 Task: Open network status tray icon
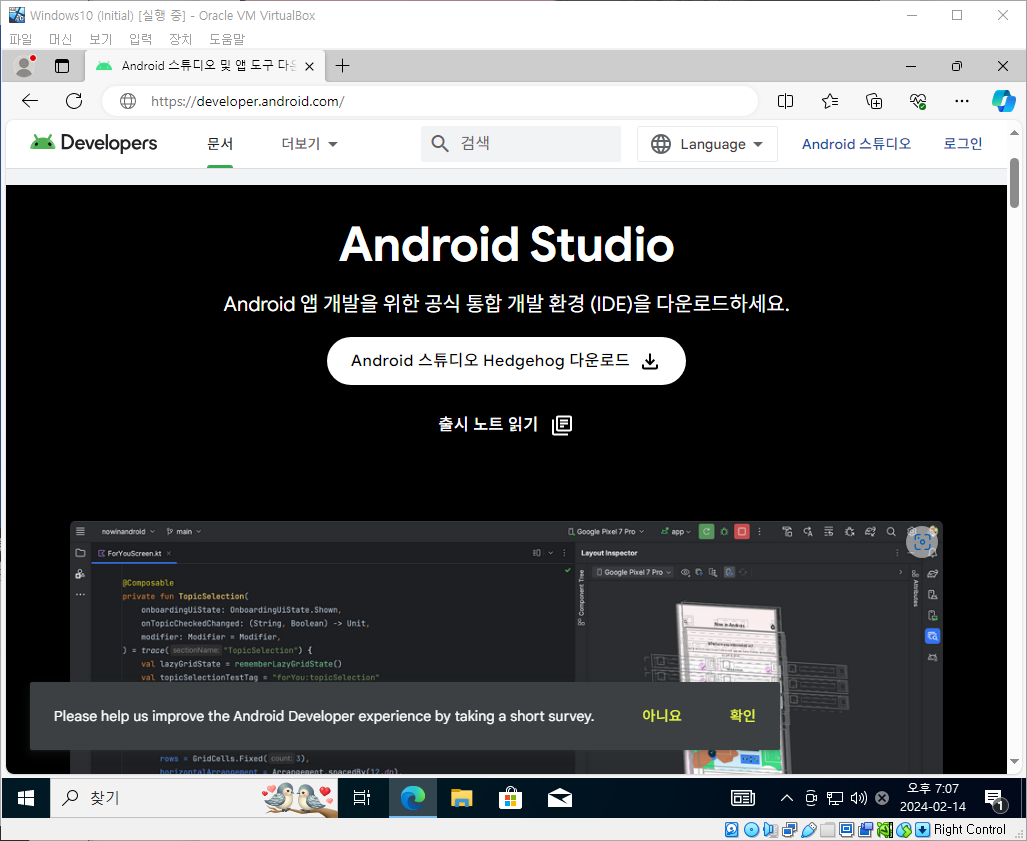click(x=834, y=798)
